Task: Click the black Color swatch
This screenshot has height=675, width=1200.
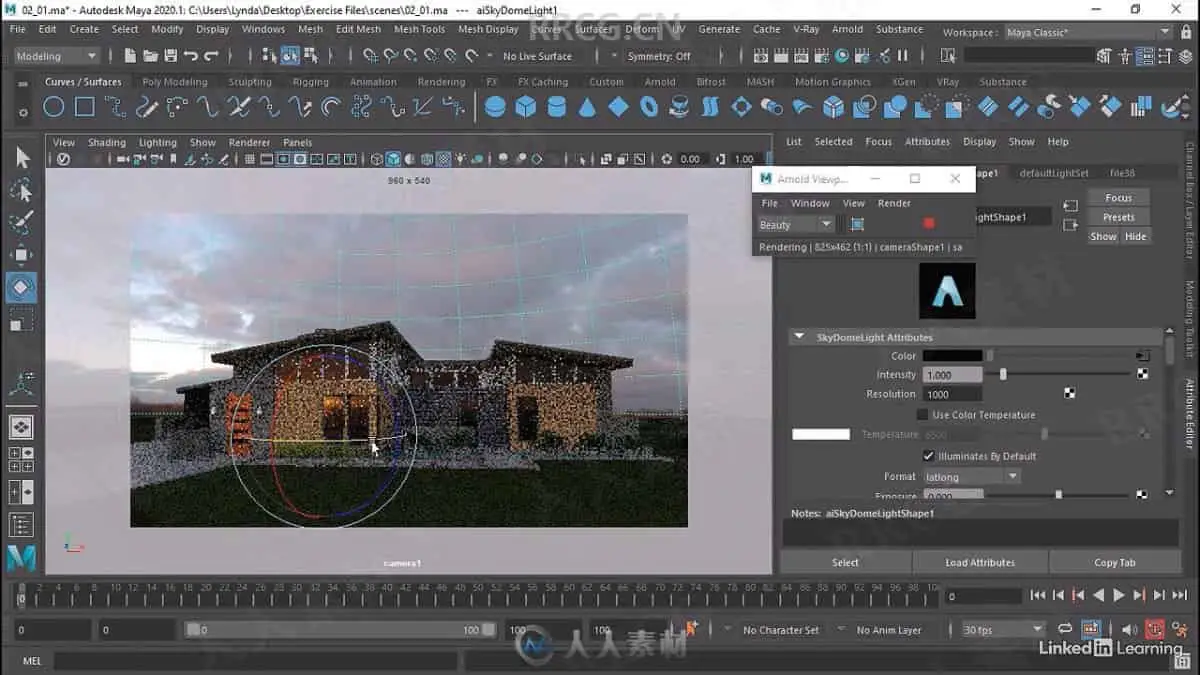Action: click(952, 355)
